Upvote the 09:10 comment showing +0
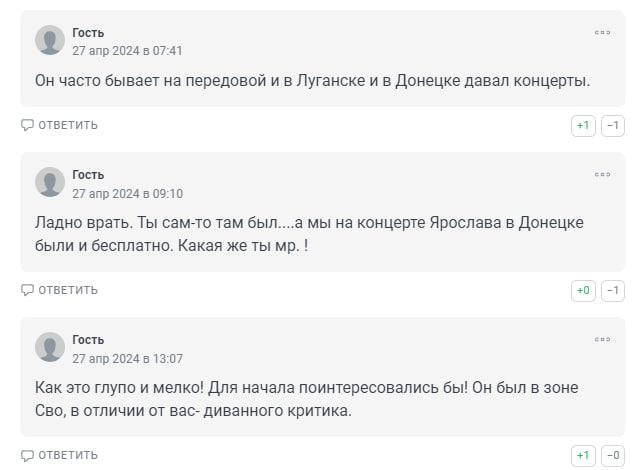The width and height of the screenshot is (638, 470). [583, 290]
